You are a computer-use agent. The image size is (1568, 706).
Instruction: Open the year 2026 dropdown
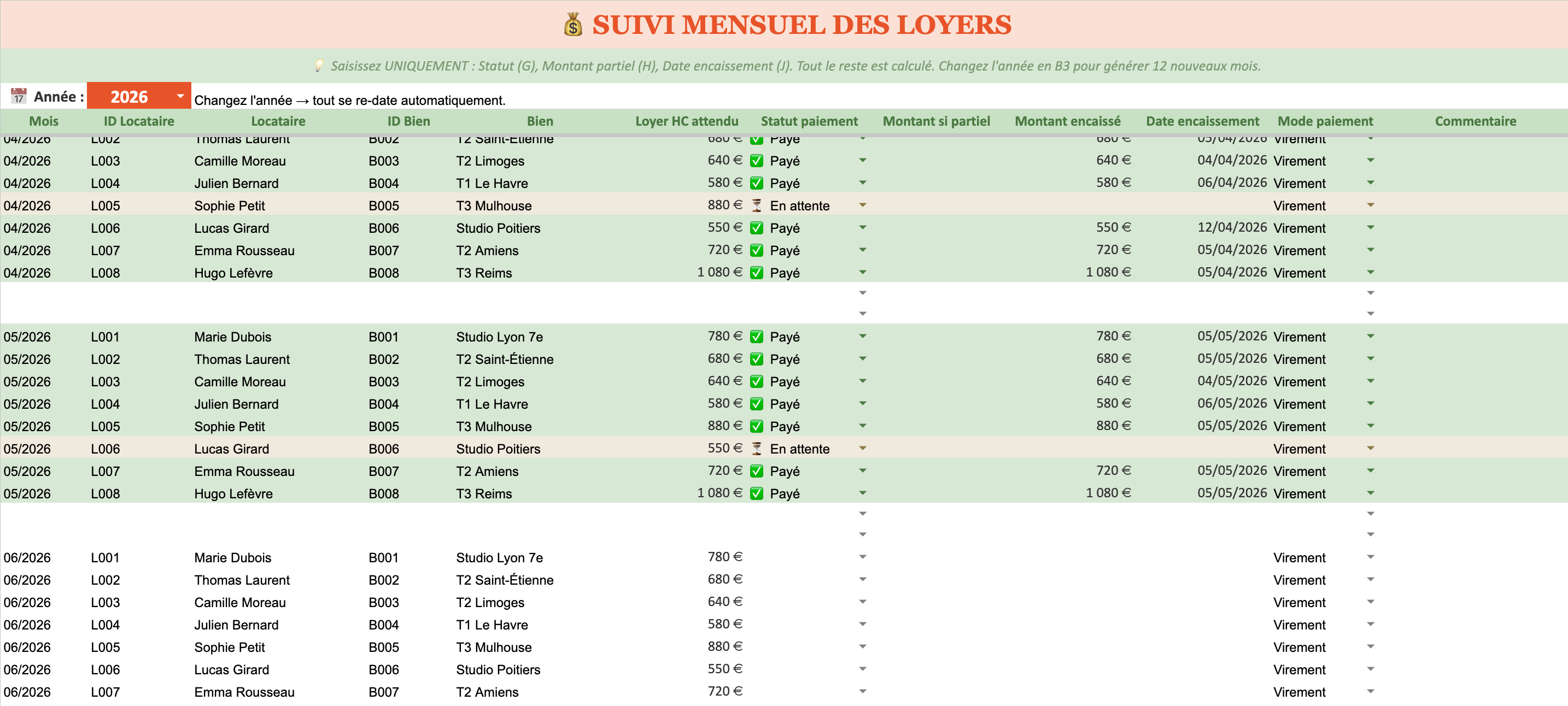click(x=180, y=96)
